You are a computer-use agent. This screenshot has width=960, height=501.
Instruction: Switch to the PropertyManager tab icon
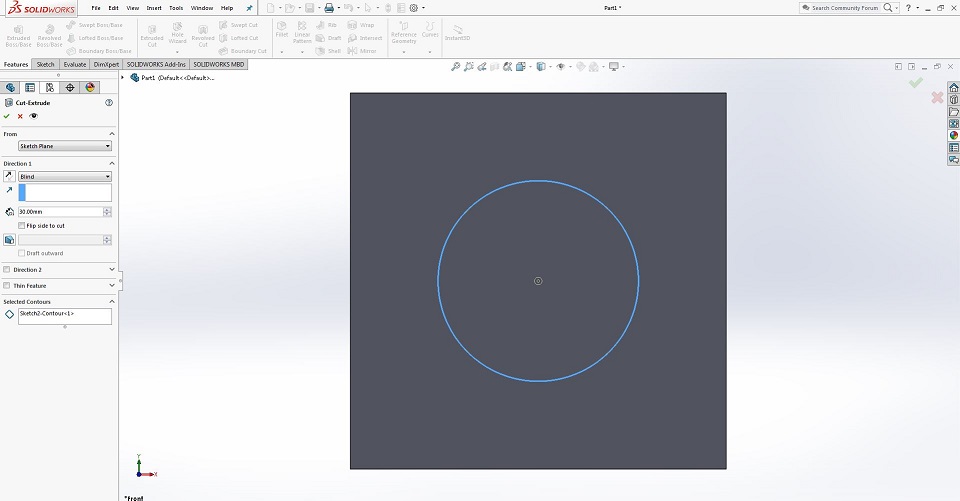30,88
